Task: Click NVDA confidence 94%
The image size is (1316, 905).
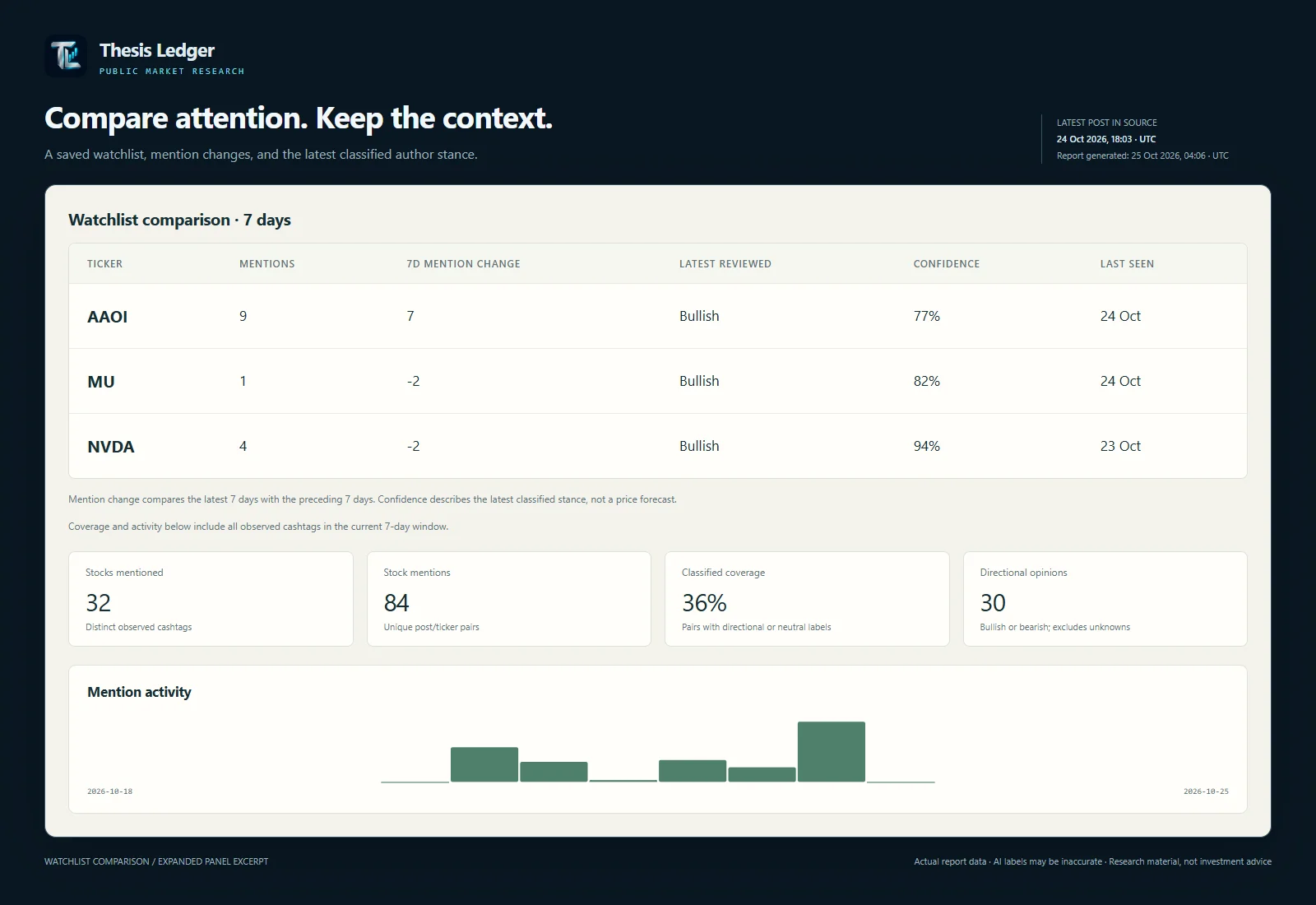Action: [926, 446]
